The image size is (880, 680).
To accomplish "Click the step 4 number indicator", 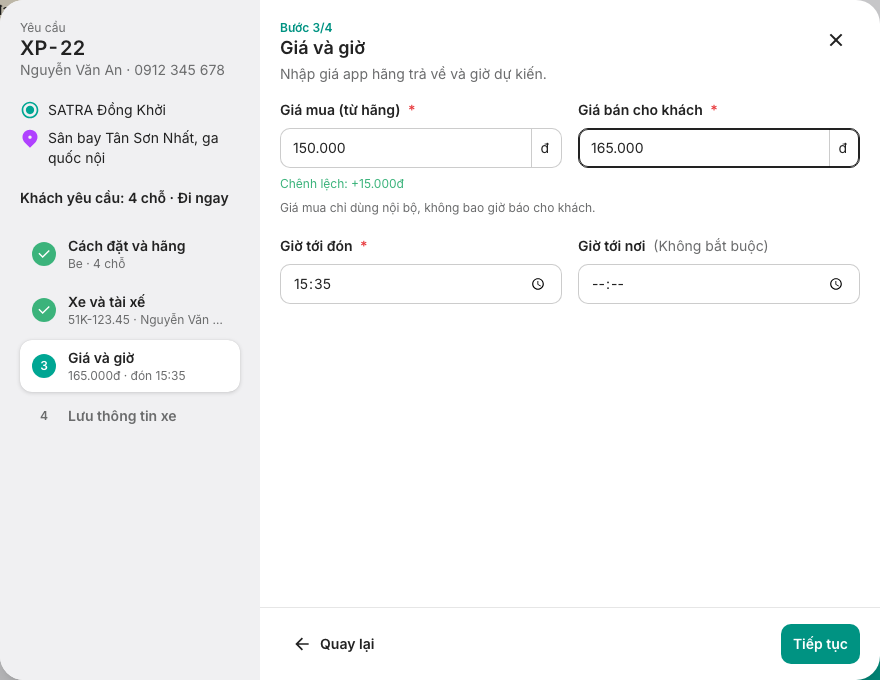I will click(44, 416).
